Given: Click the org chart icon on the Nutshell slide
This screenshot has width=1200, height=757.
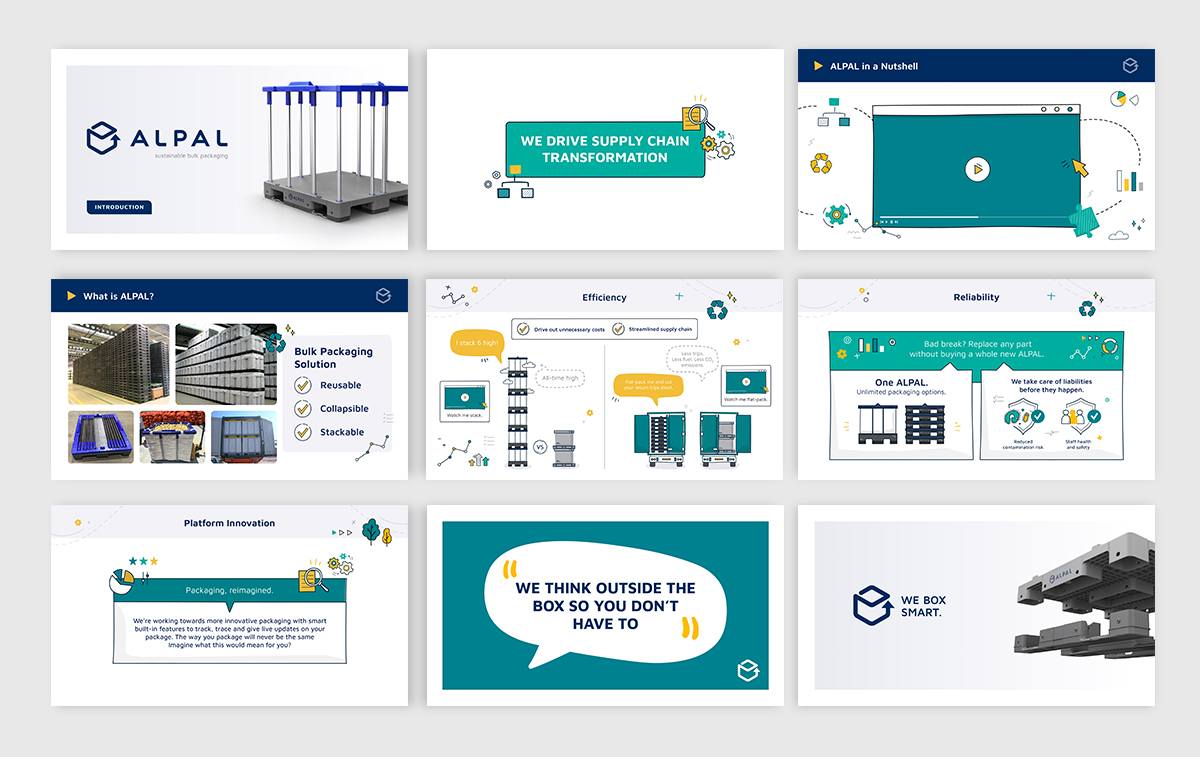Looking at the screenshot, I should [832, 111].
